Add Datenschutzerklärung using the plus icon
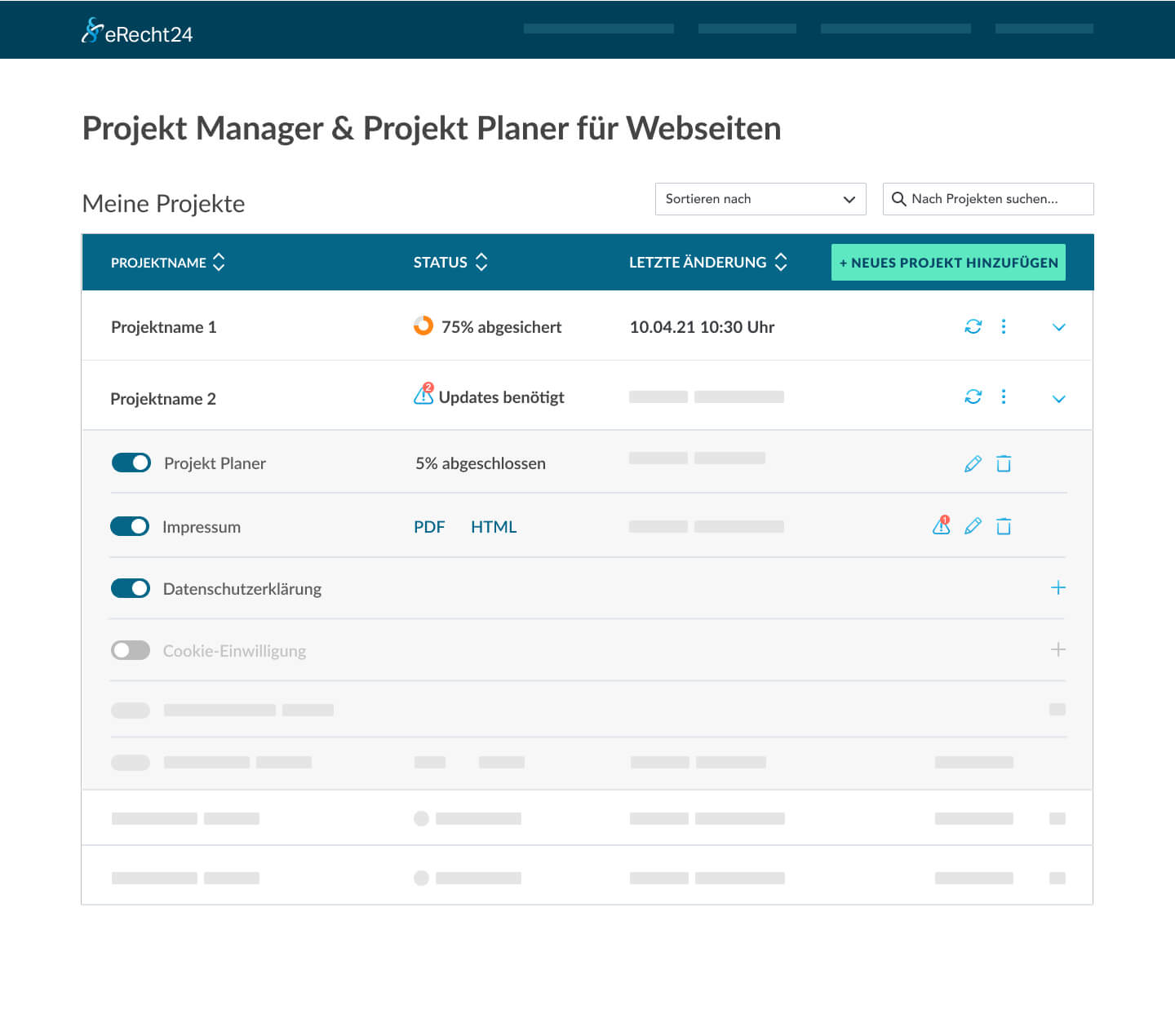Viewport: 1175px width, 1036px height. pos(1057,588)
